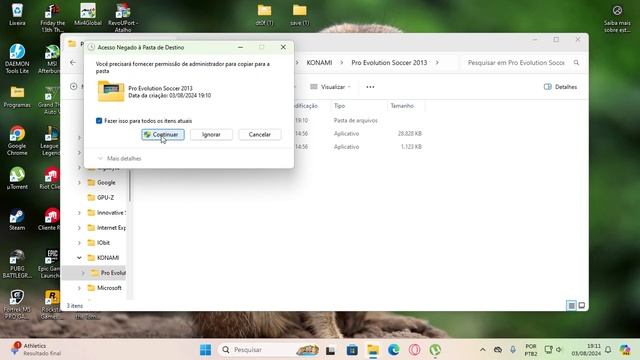Sort by Tipo column header
The height and width of the screenshot is (360, 640).
tap(339, 106)
